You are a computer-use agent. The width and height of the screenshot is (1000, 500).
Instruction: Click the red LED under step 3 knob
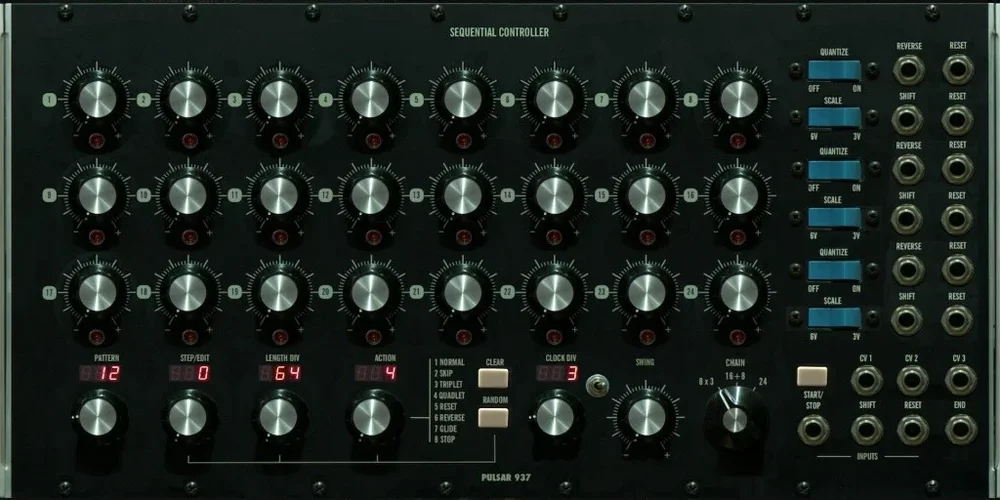(280, 141)
